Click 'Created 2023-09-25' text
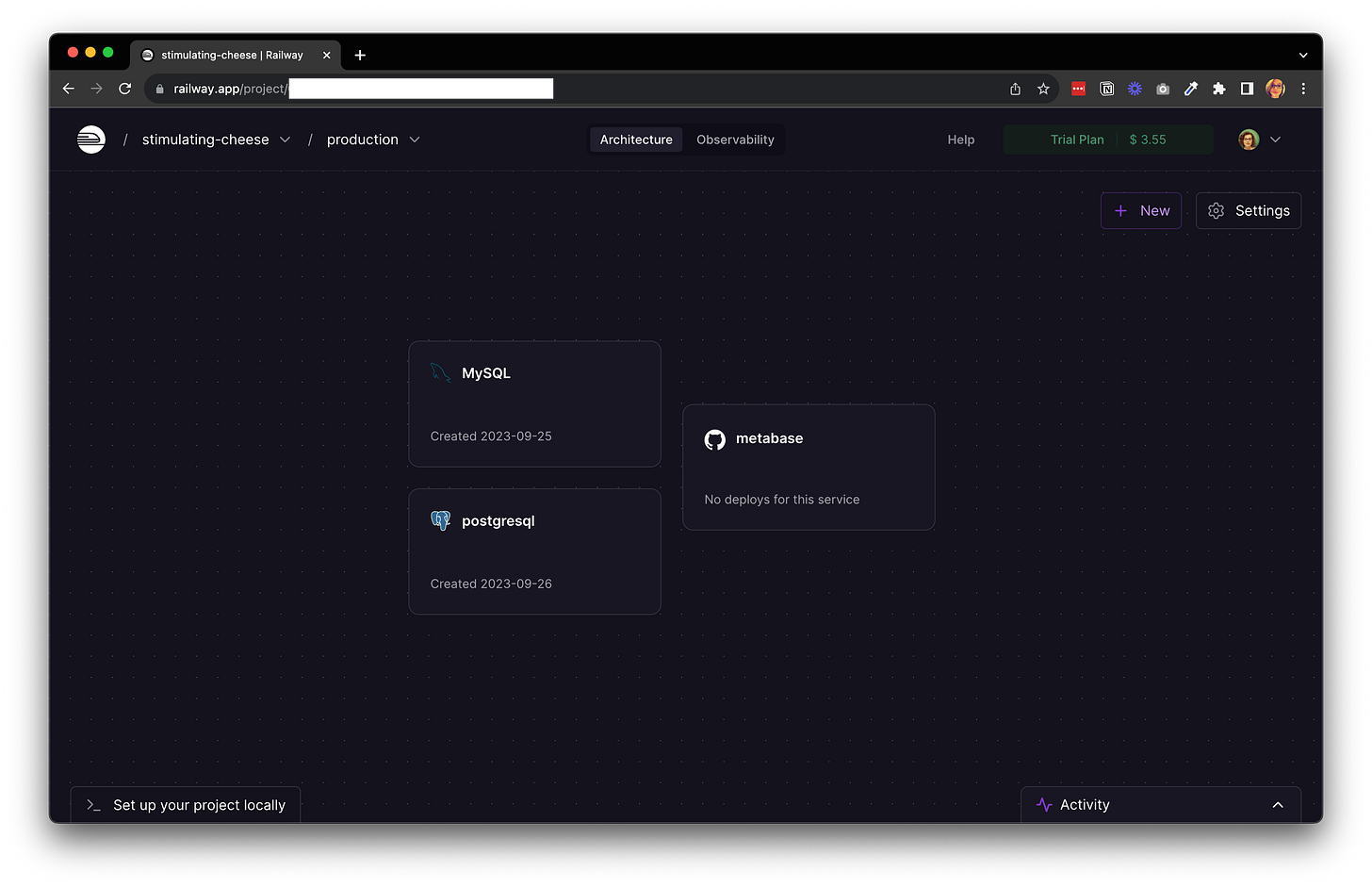 pyautogui.click(x=491, y=436)
